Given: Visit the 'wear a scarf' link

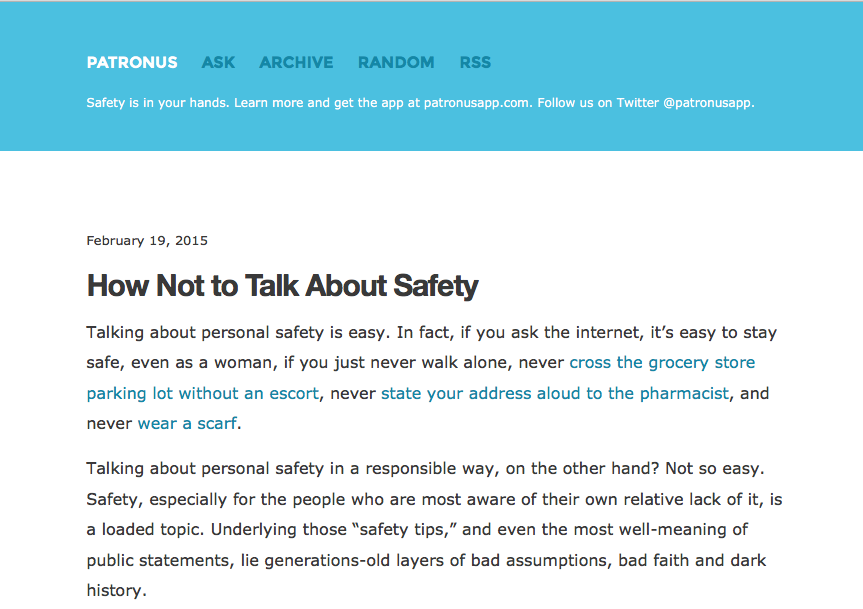Looking at the screenshot, I should [187, 423].
